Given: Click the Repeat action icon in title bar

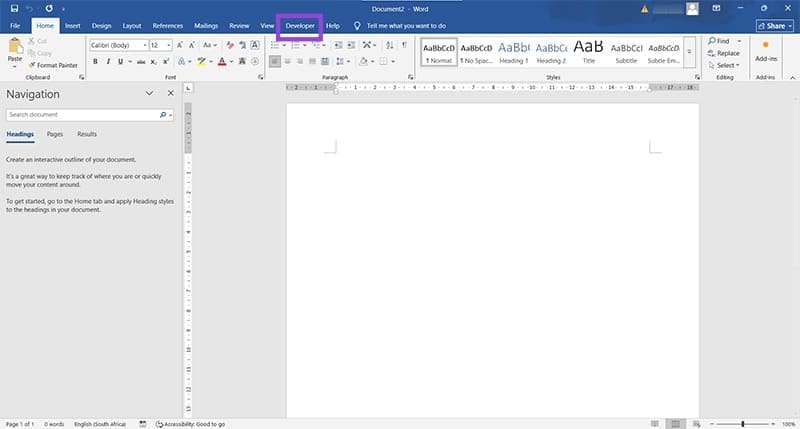Looking at the screenshot, I should pyautogui.click(x=49, y=9).
